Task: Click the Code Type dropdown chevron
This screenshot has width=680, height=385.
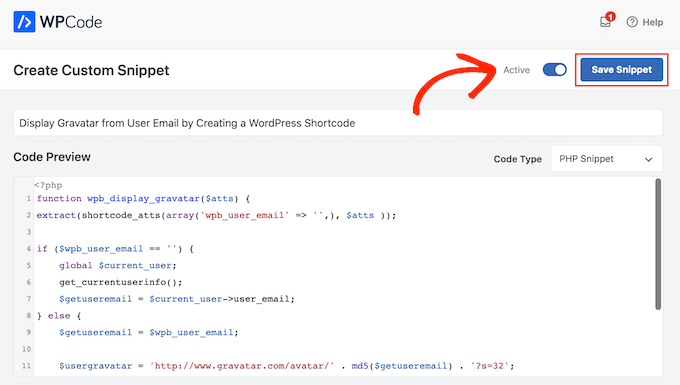Action: click(x=648, y=160)
